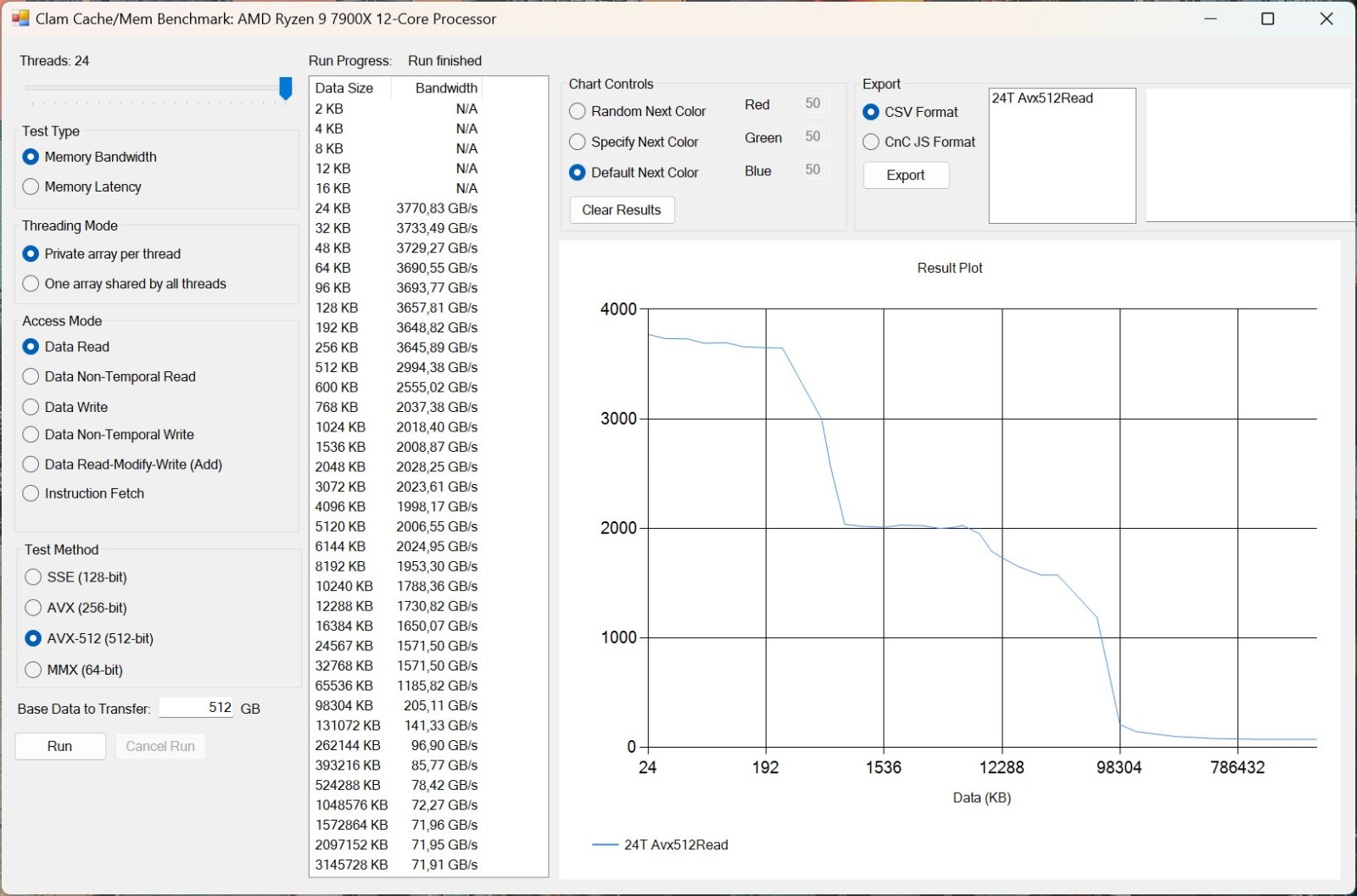Select Memory Latency test type
This screenshot has height=896, width=1357.
point(82,186)
